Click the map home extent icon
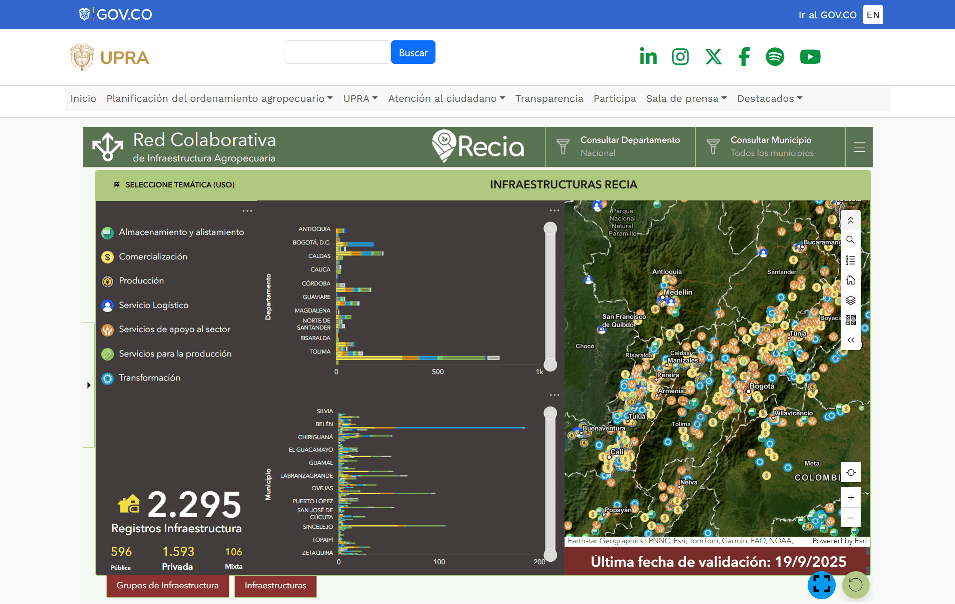Image resolution: width=955 pixels, height=604 pixels. tap(850, 280)
